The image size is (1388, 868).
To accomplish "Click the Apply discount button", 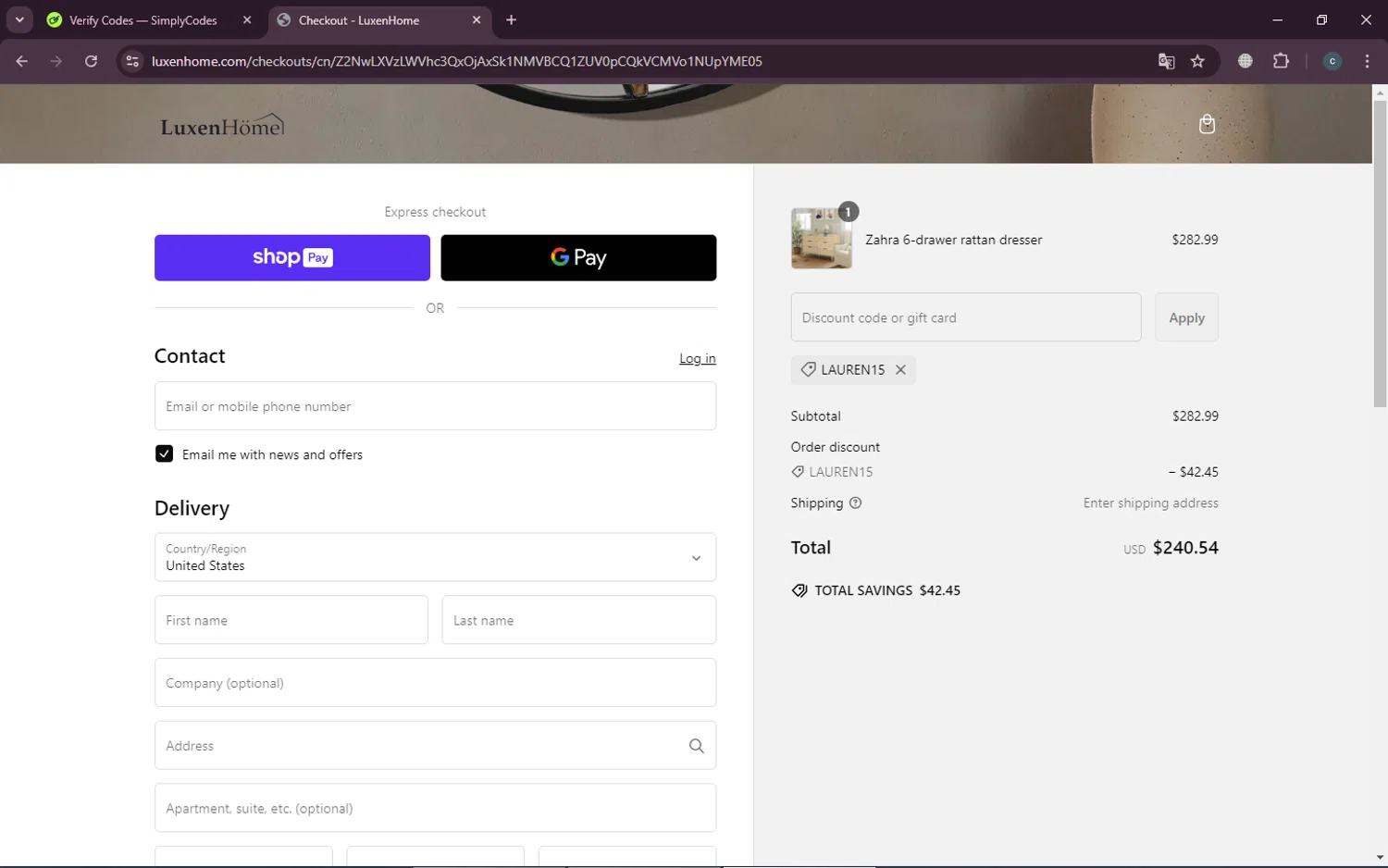I will 1186,317.
